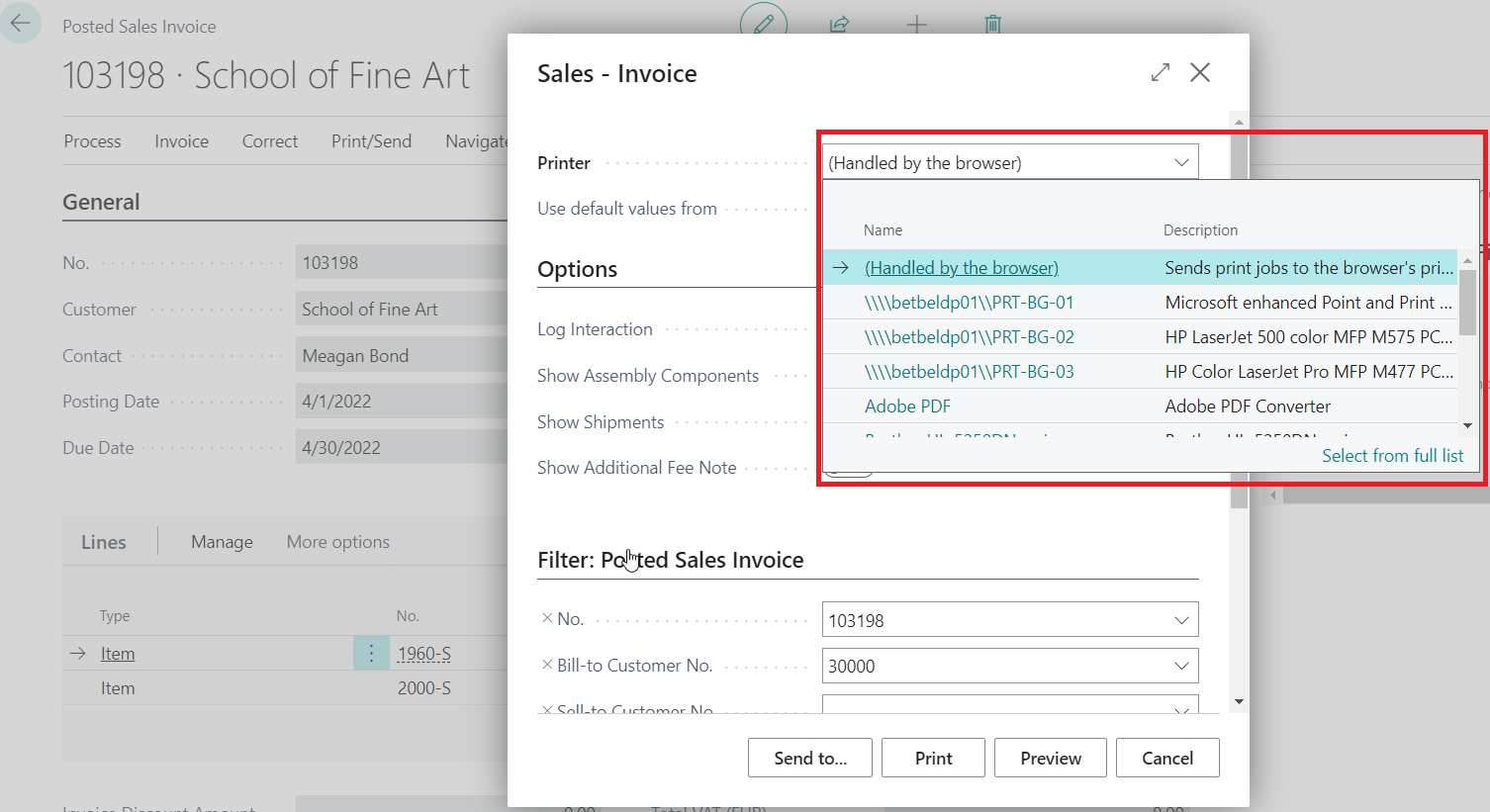Click the Item type link in first row
Image resolution: width=1490 pixels, height=812 pixels.
pyautogui.click(x=118, y=654)
